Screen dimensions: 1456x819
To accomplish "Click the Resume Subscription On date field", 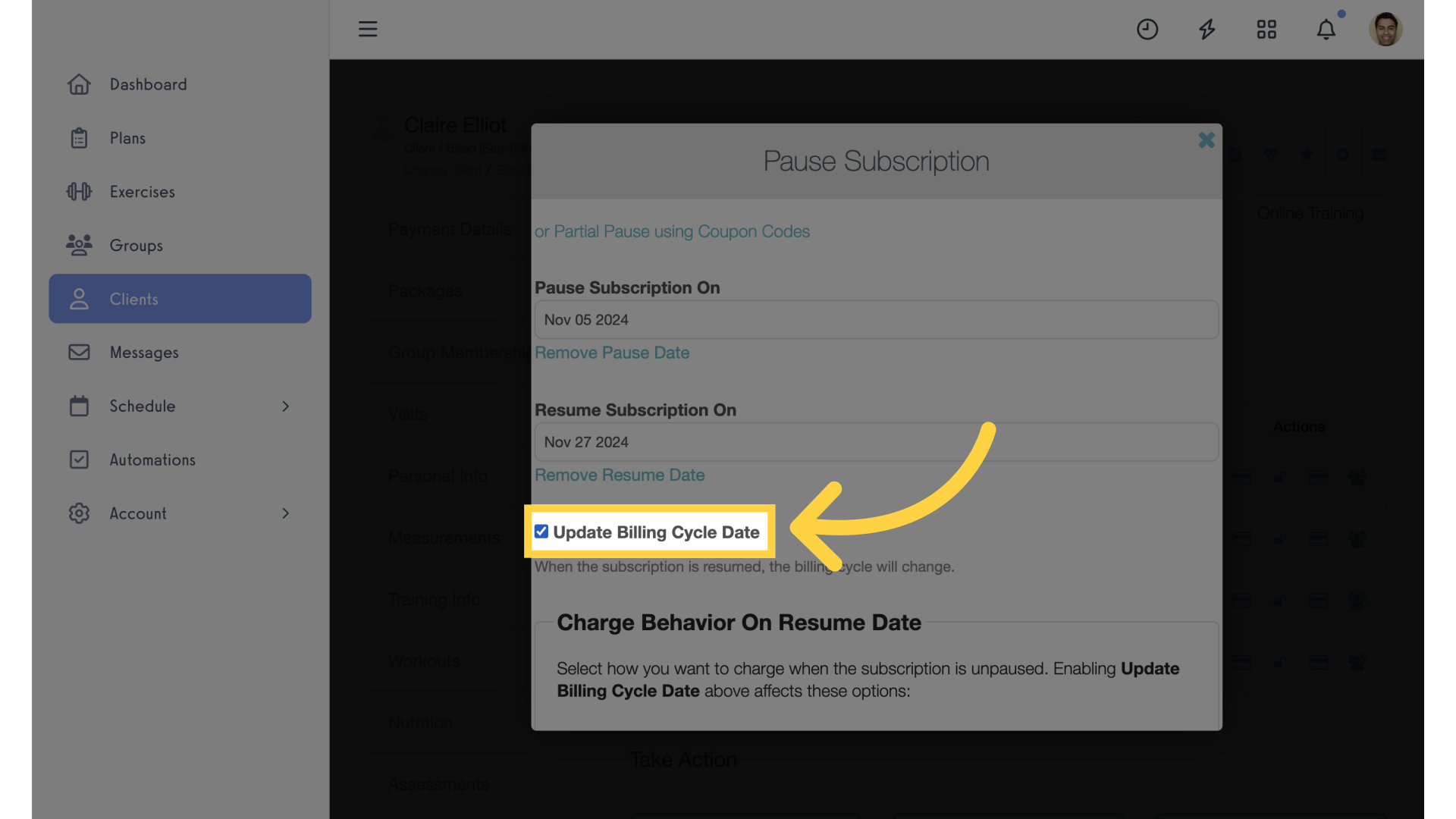I will pos(877,442).
